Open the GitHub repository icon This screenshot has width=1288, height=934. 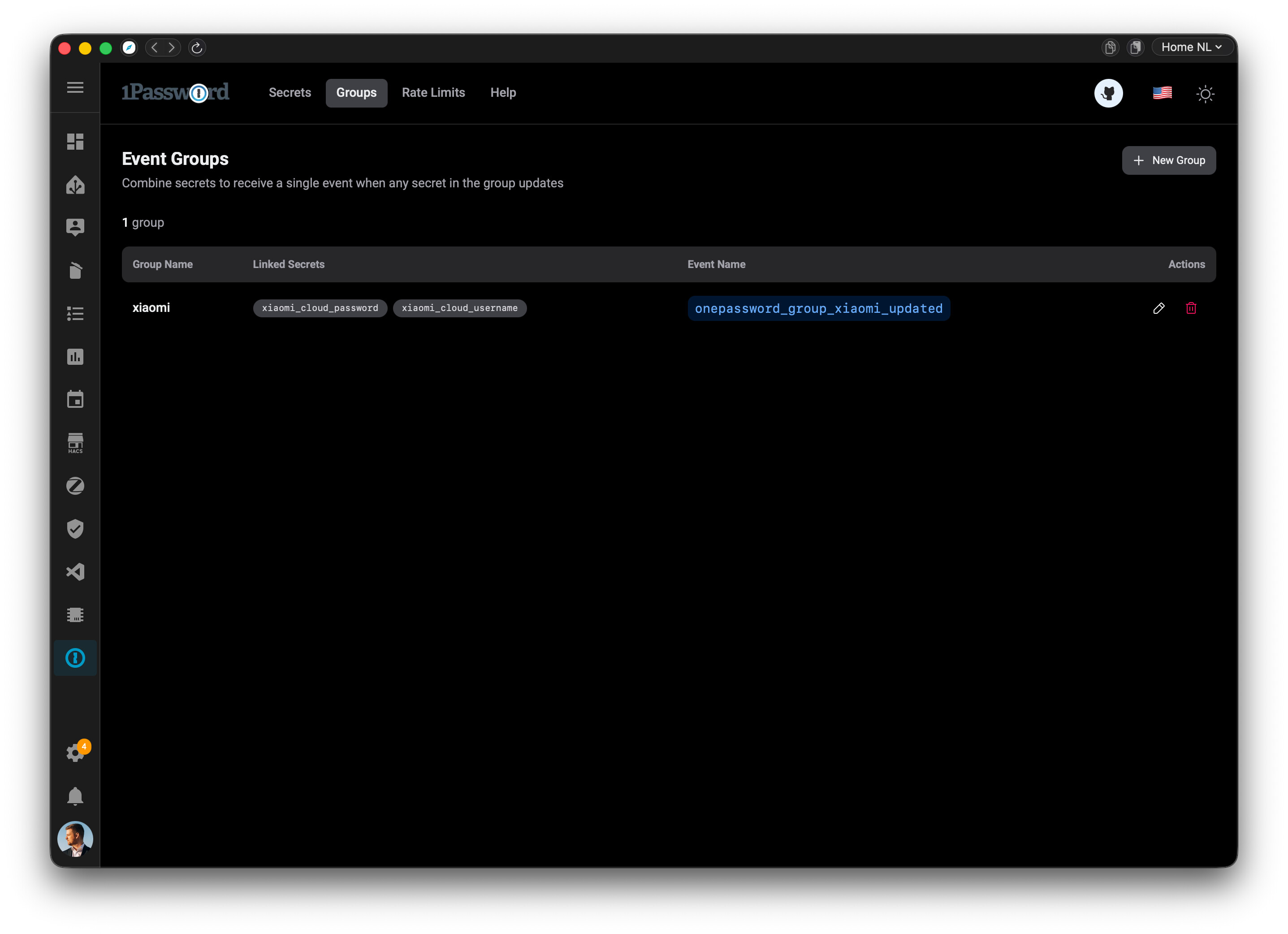click(x=1108, y=93)
